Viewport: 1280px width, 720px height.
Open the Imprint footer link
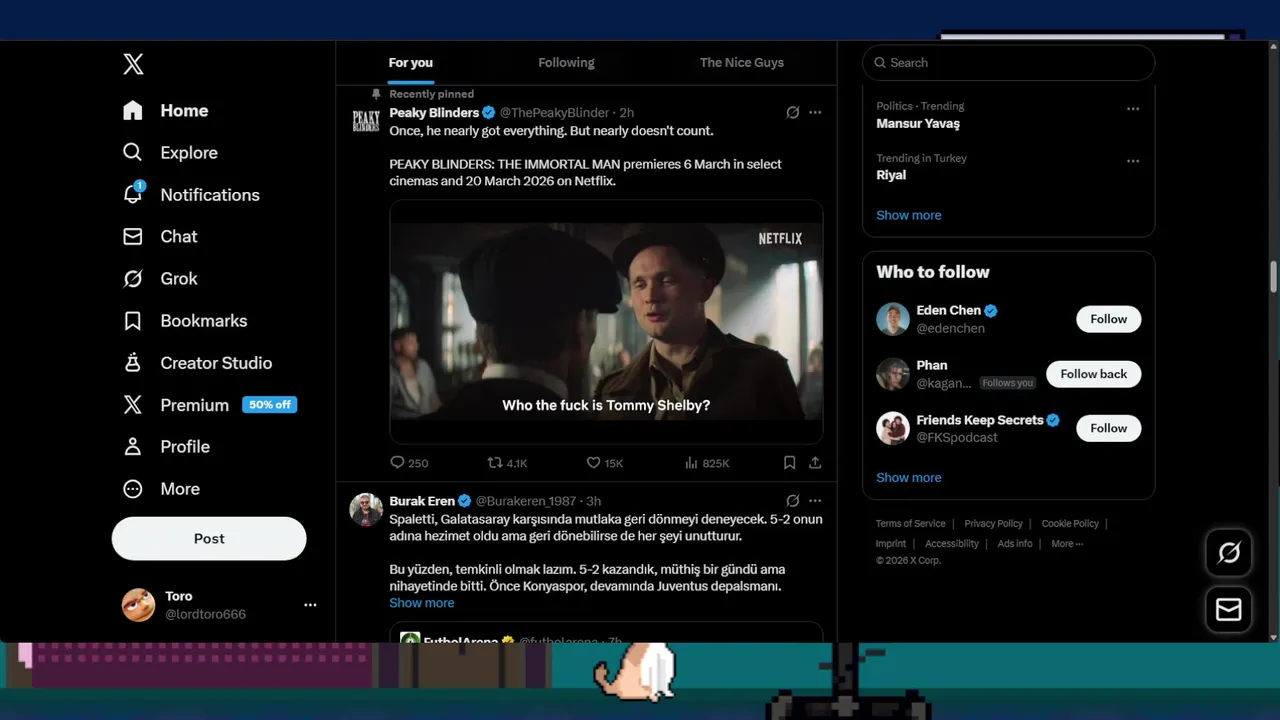[x=891, y=544]
